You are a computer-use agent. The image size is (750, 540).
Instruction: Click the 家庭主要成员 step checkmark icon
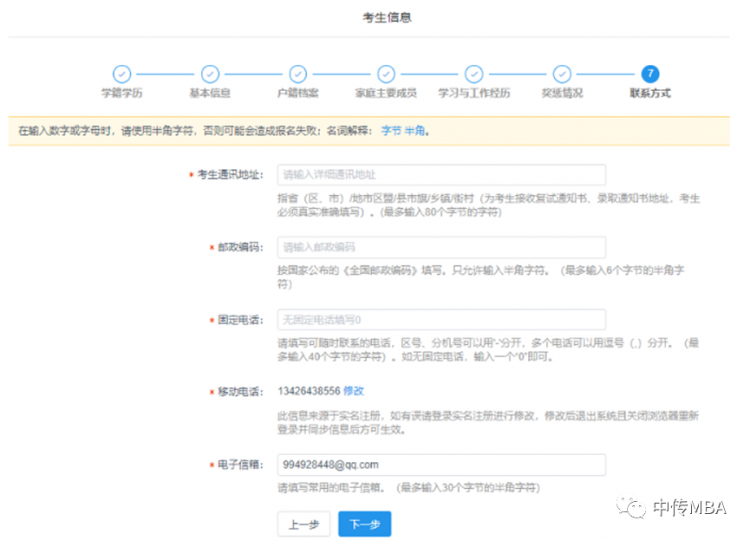tap(386, 74)
